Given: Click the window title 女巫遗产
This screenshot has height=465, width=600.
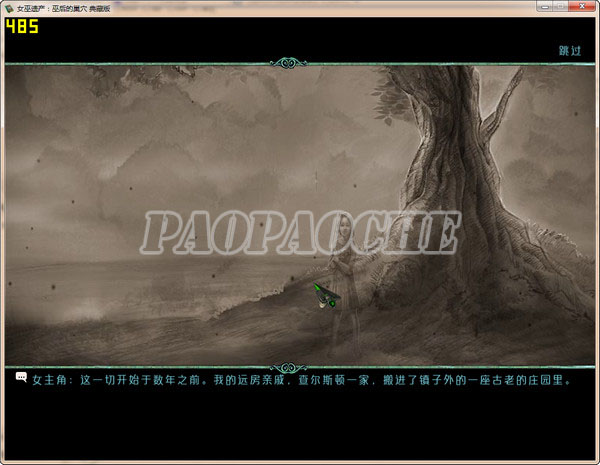Looking at the screenshot, I should tap(63, 8).
